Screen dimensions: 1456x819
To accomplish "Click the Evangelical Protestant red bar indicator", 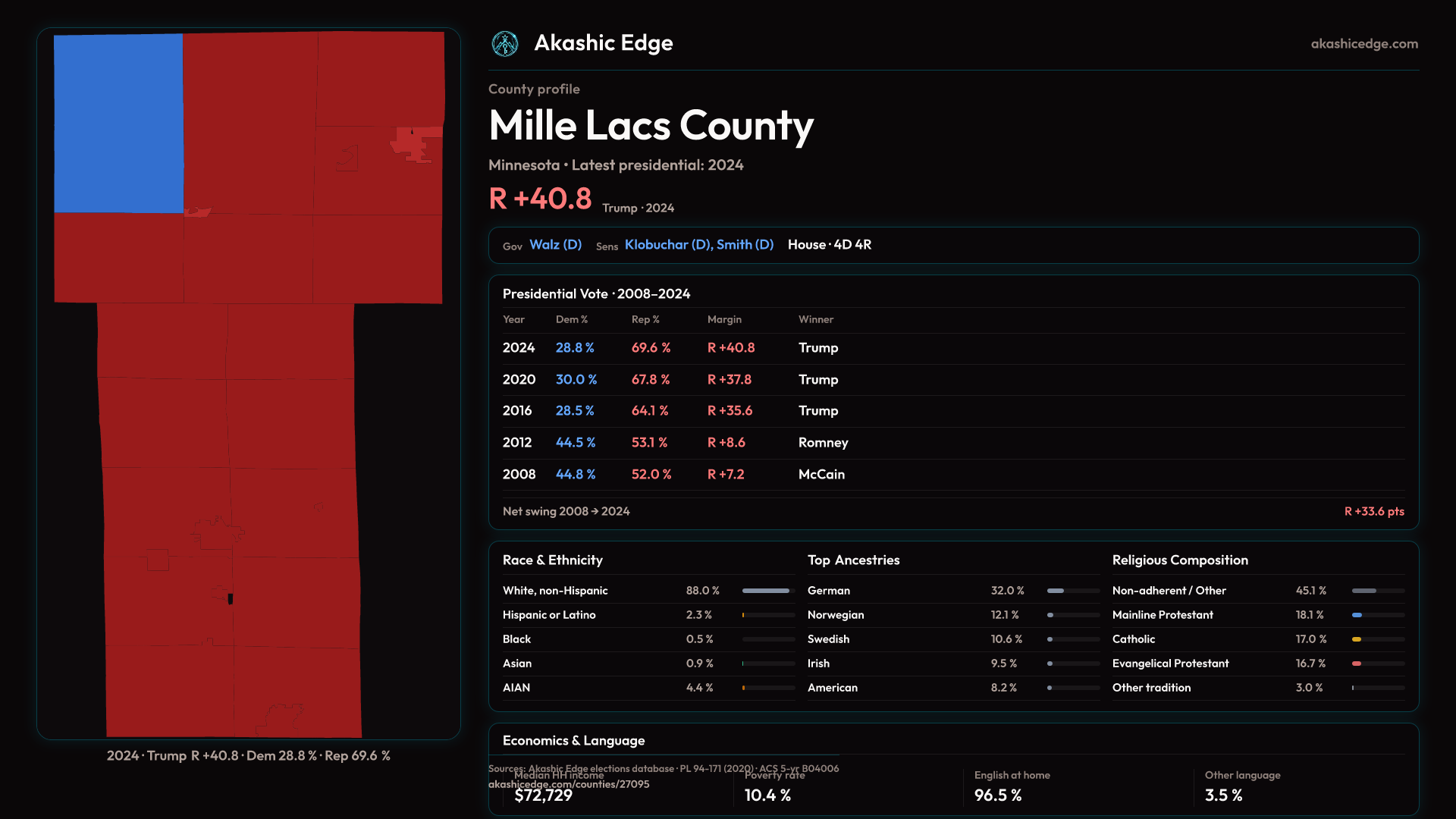I will [x=1357, y=664].
